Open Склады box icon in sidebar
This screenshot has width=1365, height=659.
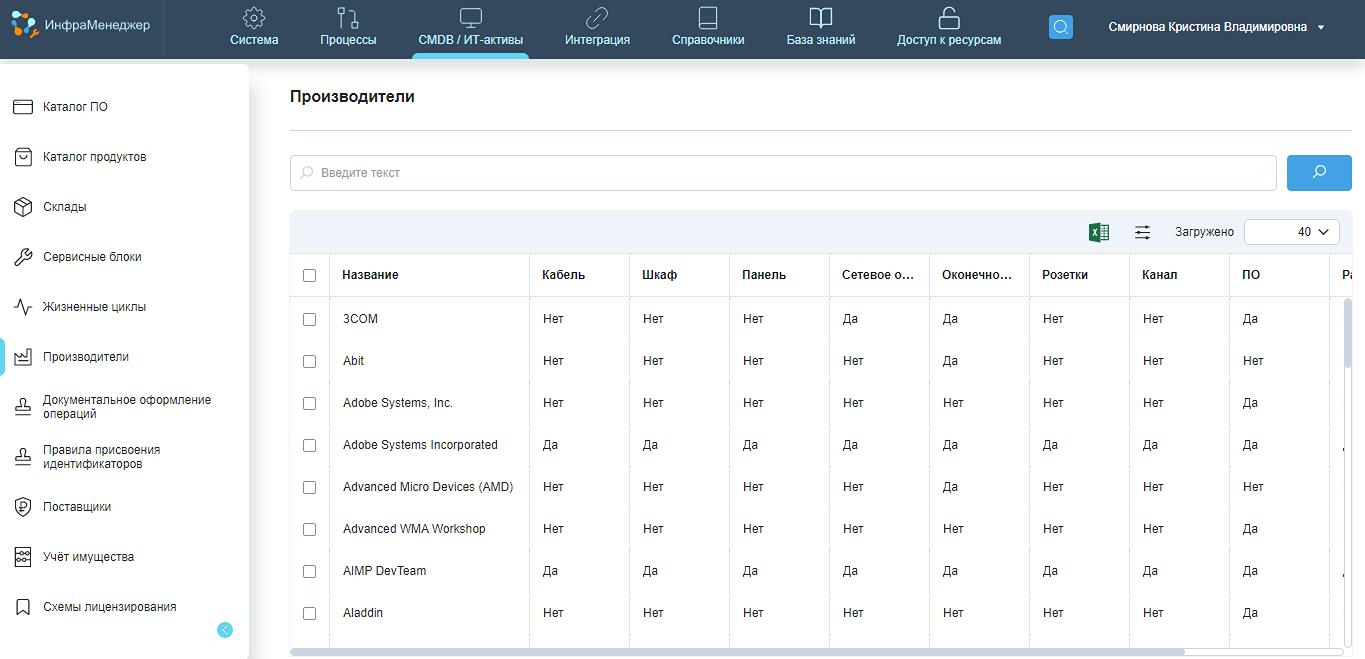pyautogui.click(x=23, y=207)
